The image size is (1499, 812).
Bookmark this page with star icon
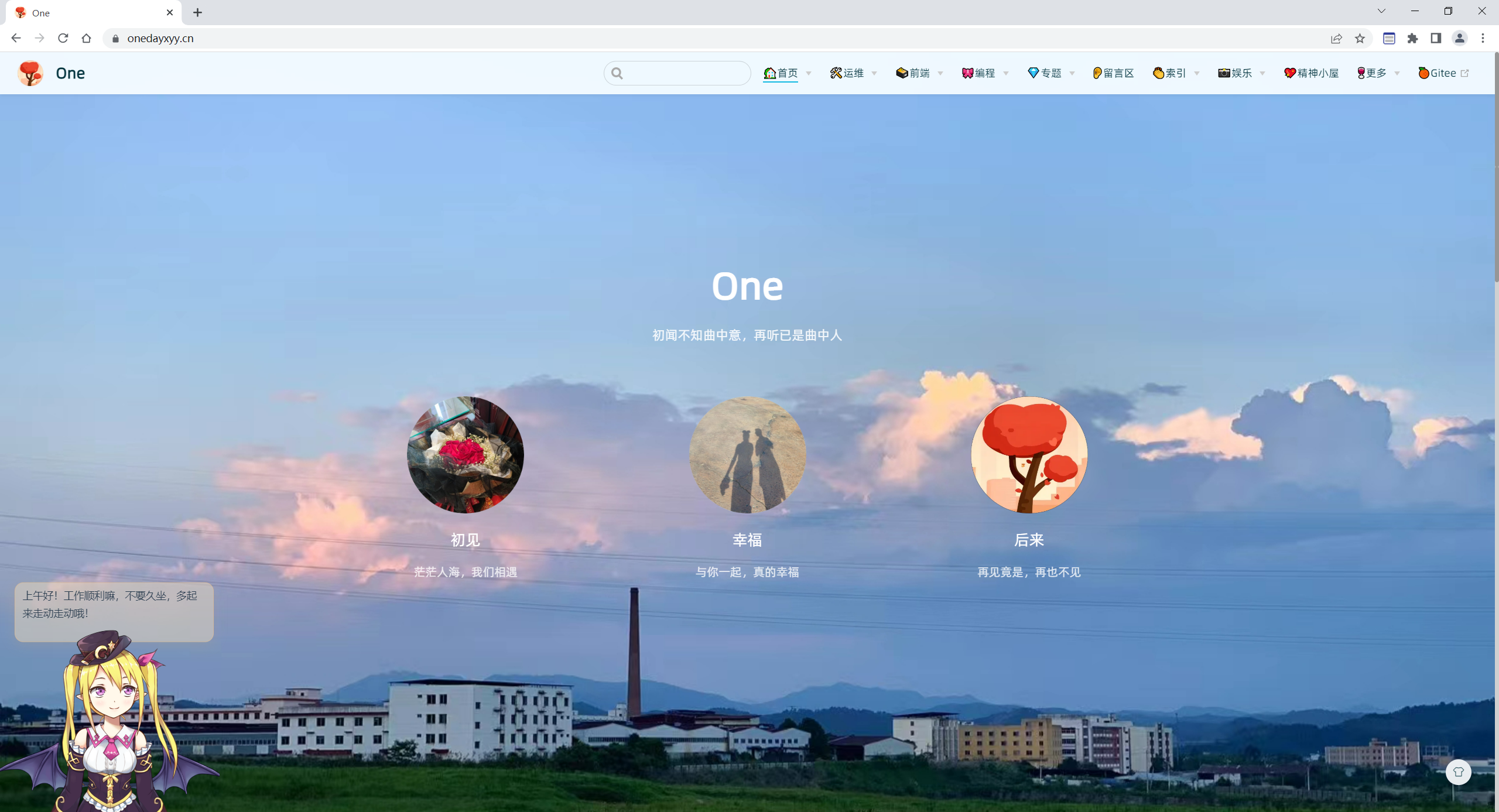pyautogui.click(x=1360, y=39)
